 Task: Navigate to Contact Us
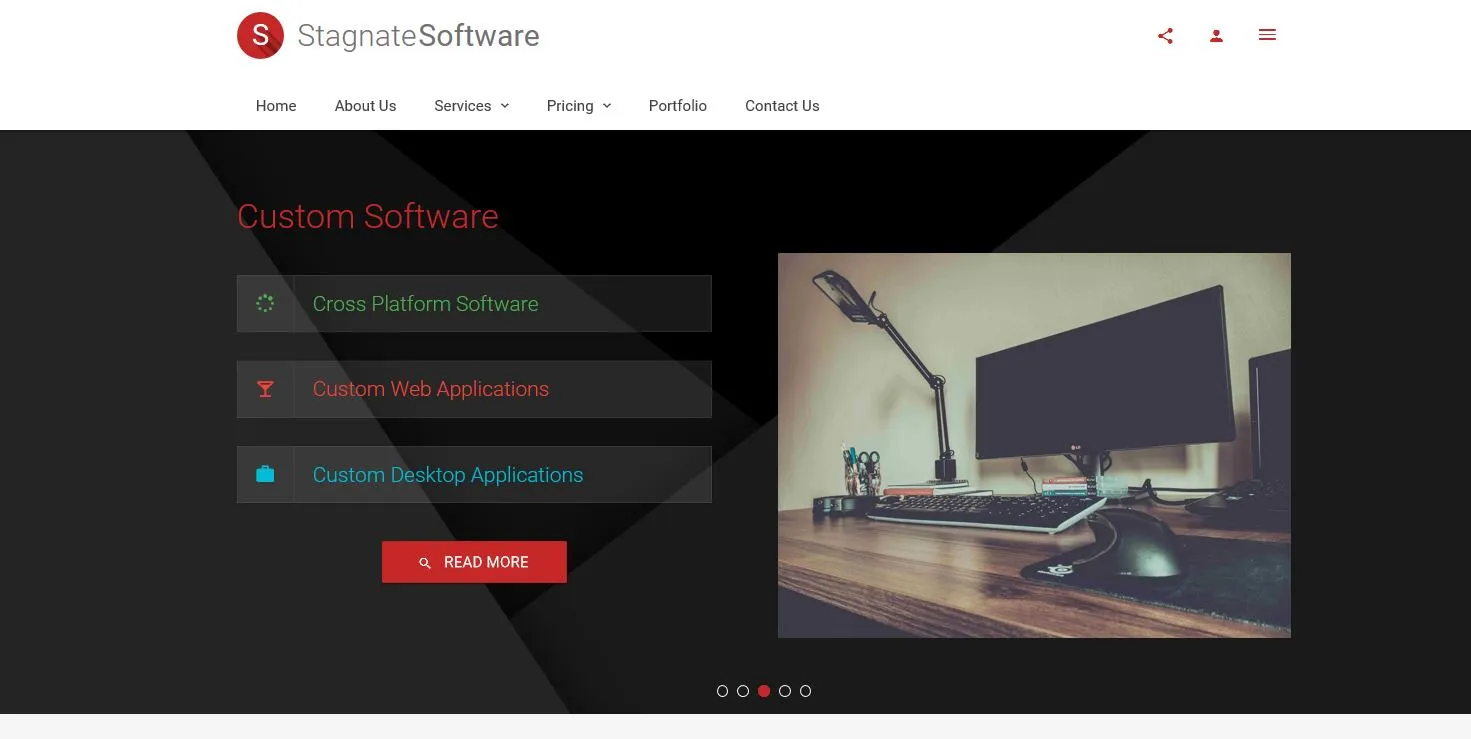782,106
